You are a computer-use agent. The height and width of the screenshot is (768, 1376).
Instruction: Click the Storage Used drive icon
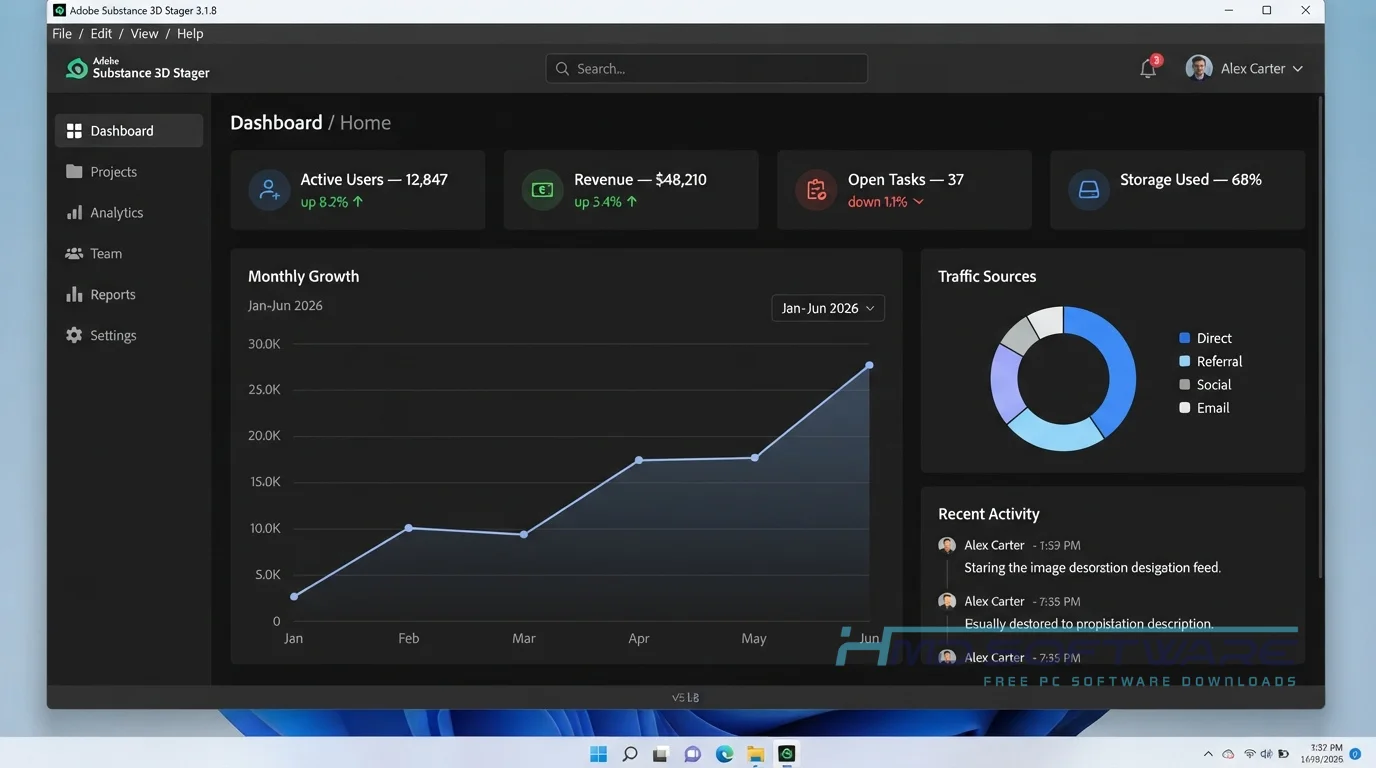(1089, 190)
